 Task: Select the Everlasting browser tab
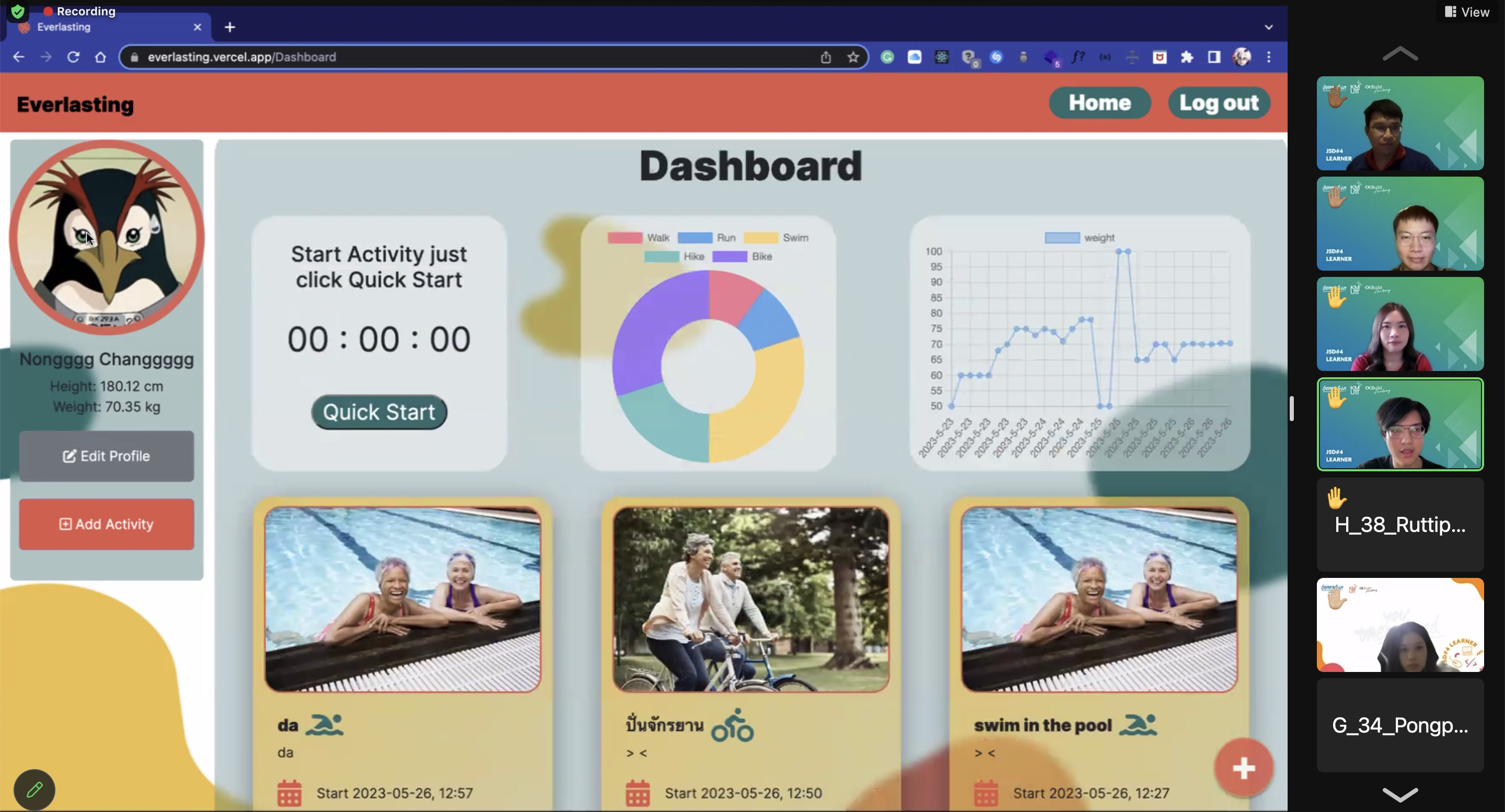[108, 27]
